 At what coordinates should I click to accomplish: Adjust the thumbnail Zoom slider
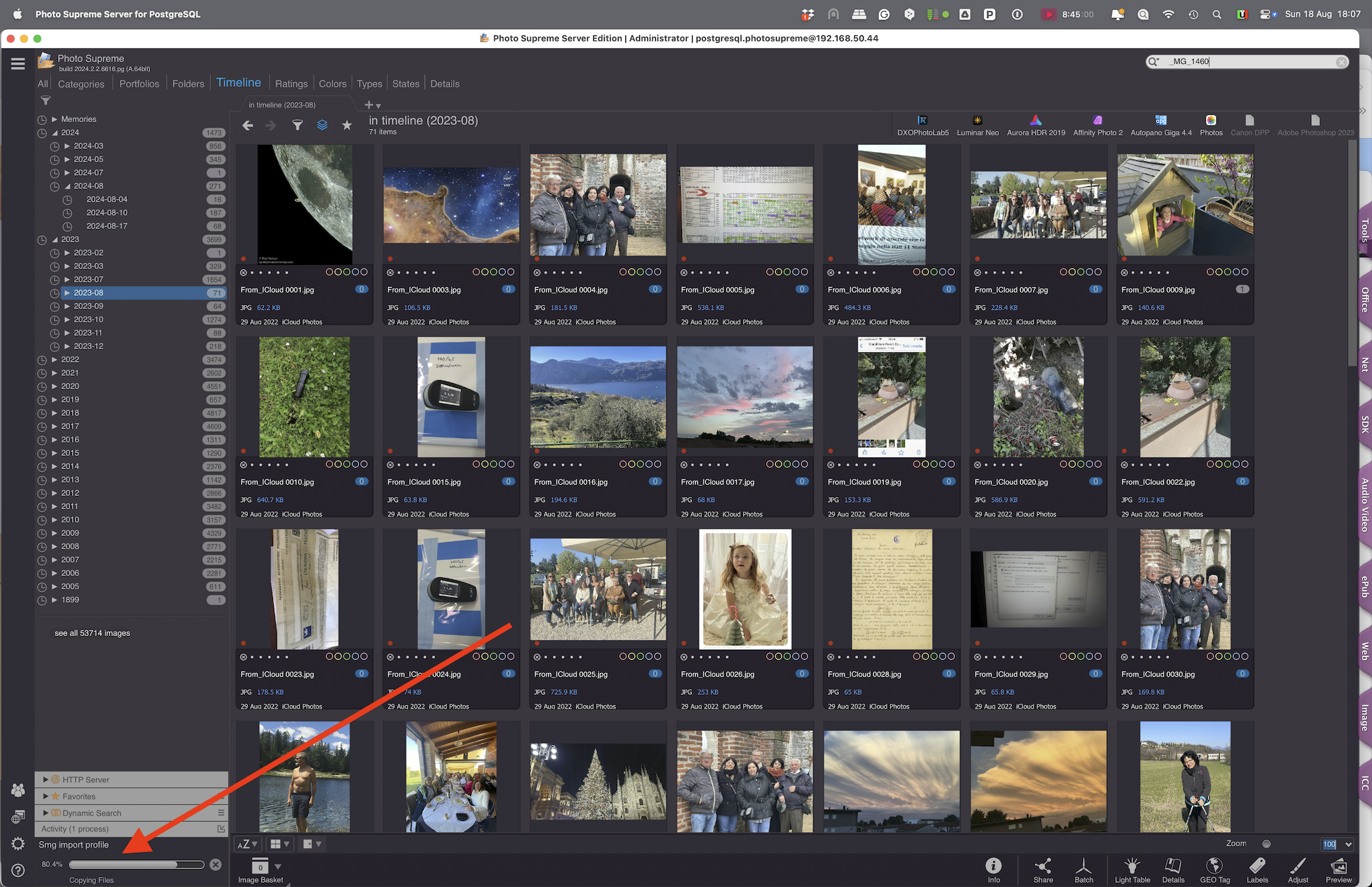click(1266, 844)
